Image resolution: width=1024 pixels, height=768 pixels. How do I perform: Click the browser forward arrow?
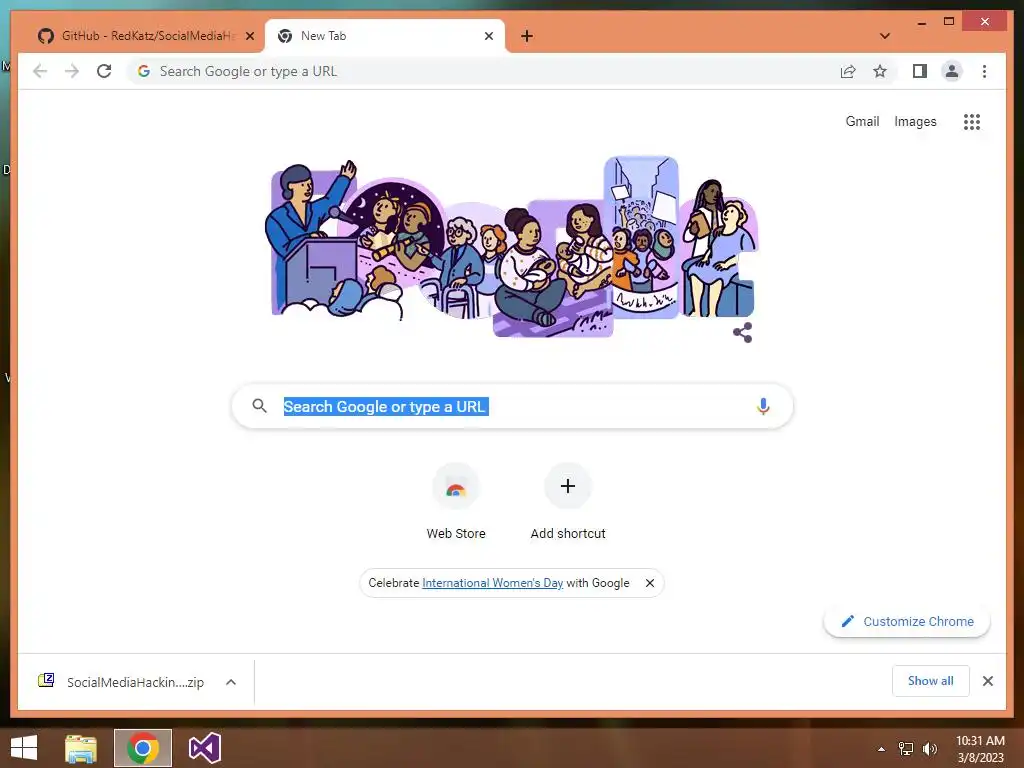[x=72, y=71]
